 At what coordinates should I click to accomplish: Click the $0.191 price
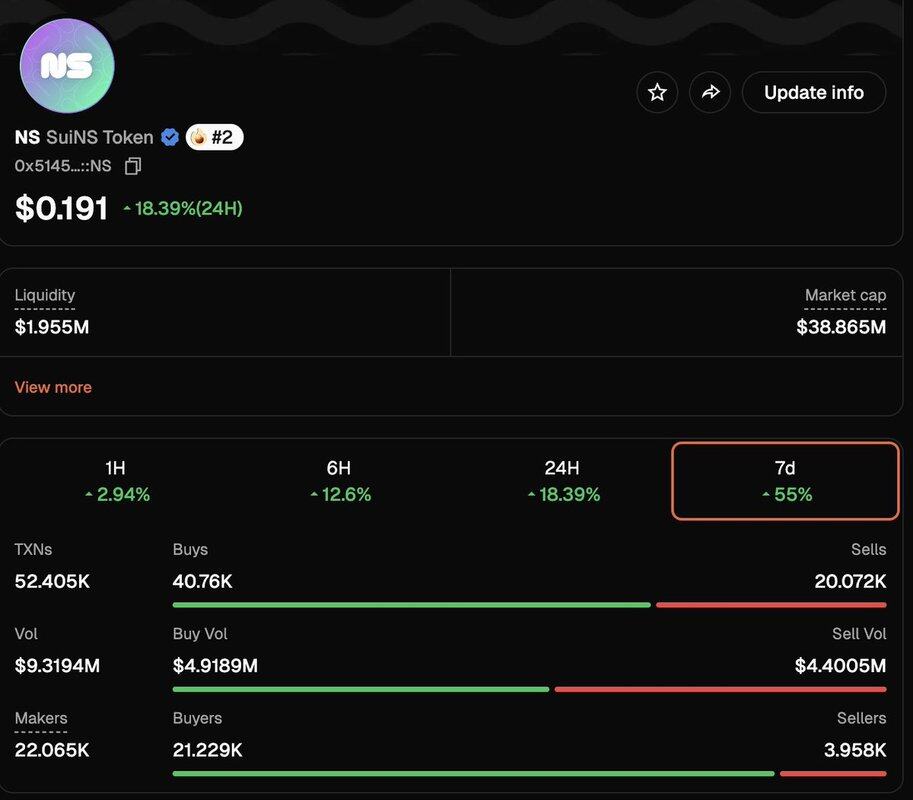tap(61, 208)
